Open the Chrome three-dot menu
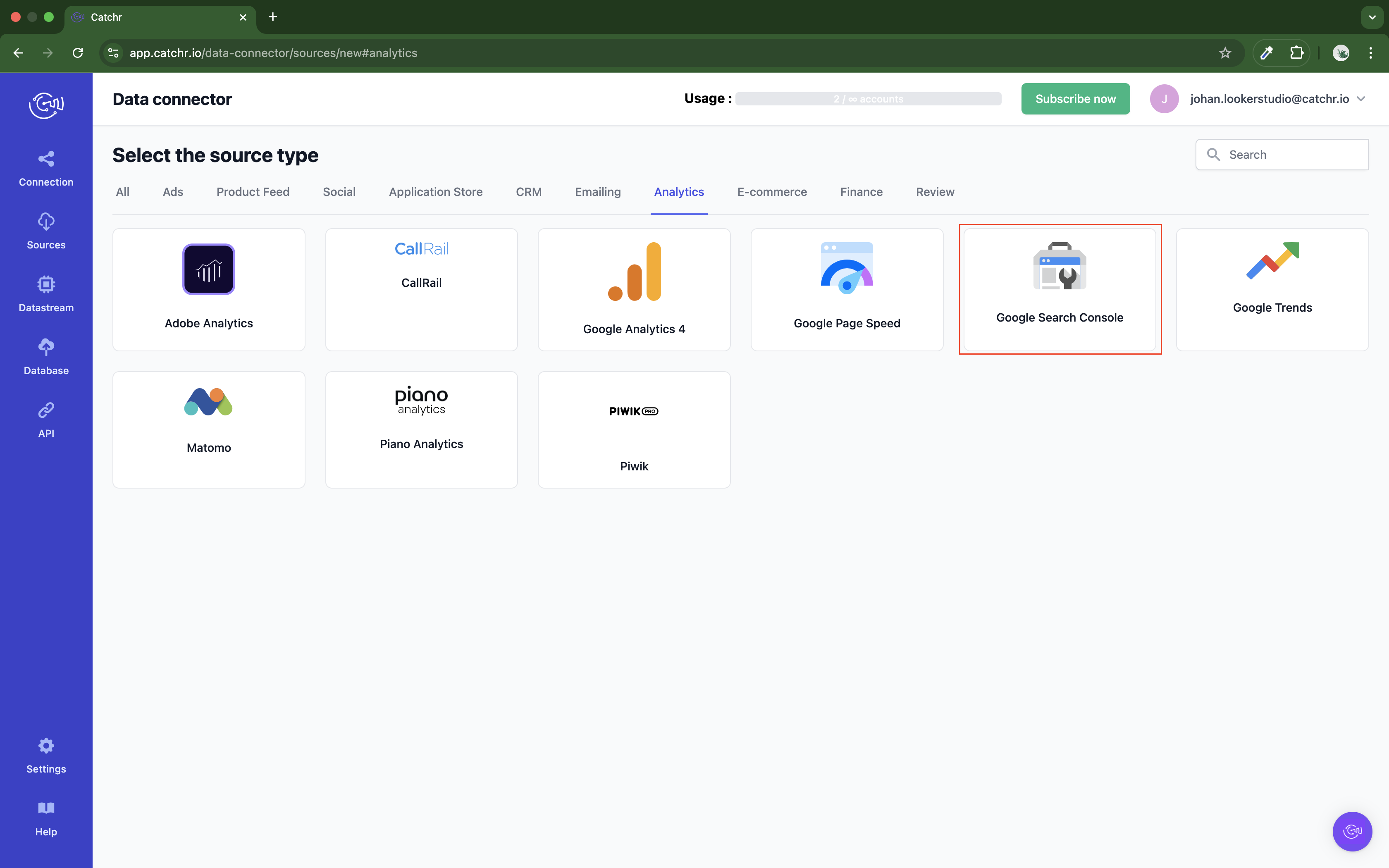 coord(1371,53)
